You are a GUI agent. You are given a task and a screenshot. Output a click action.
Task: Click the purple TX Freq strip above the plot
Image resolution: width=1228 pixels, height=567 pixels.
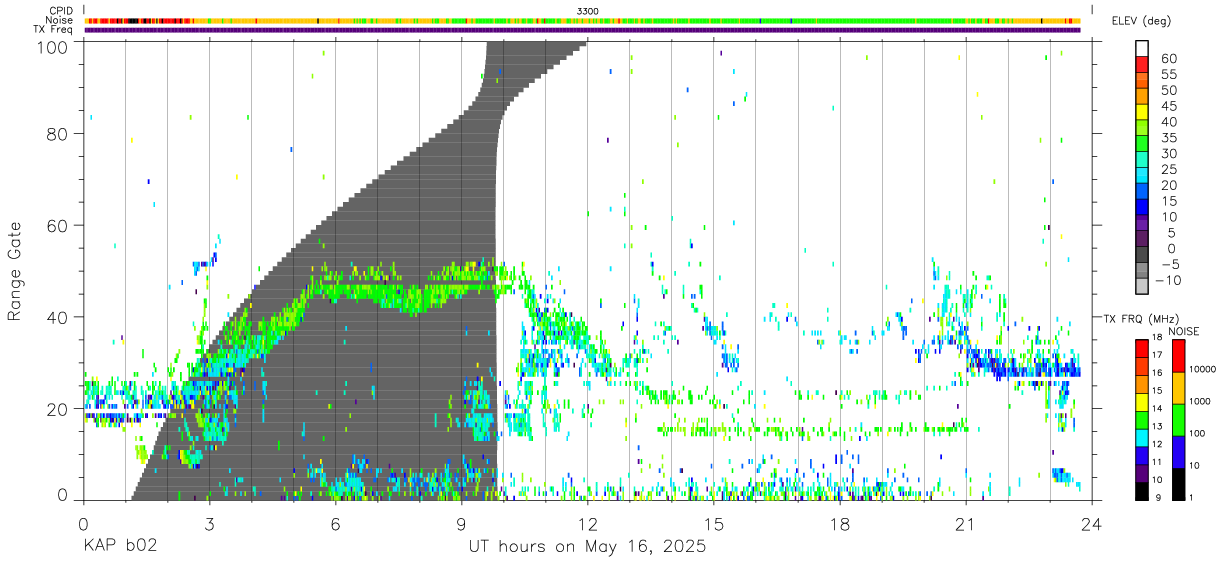pos(583,30)
